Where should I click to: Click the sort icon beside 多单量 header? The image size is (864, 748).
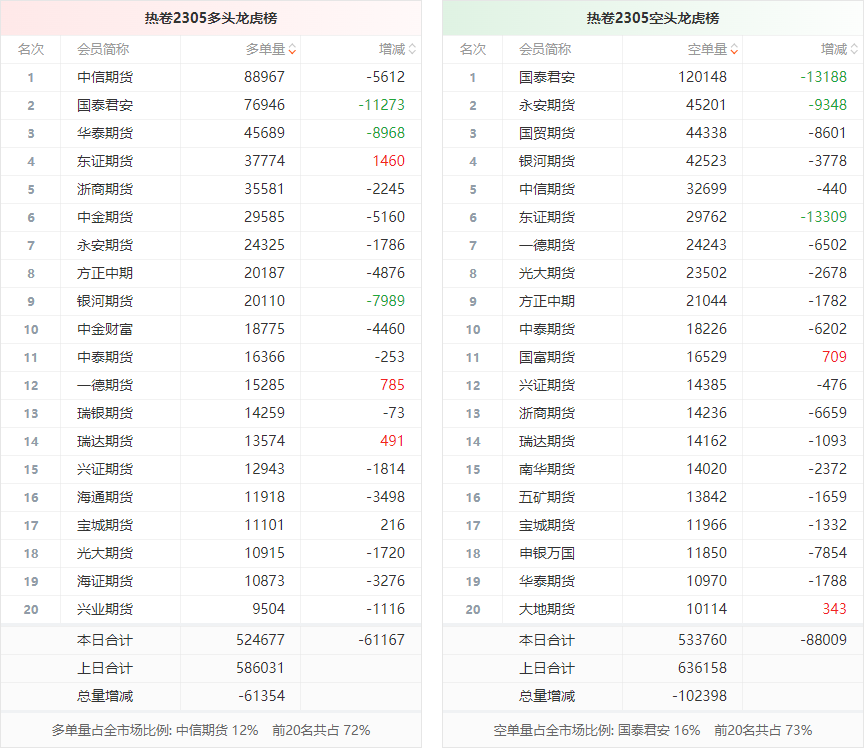click(292, 49)
